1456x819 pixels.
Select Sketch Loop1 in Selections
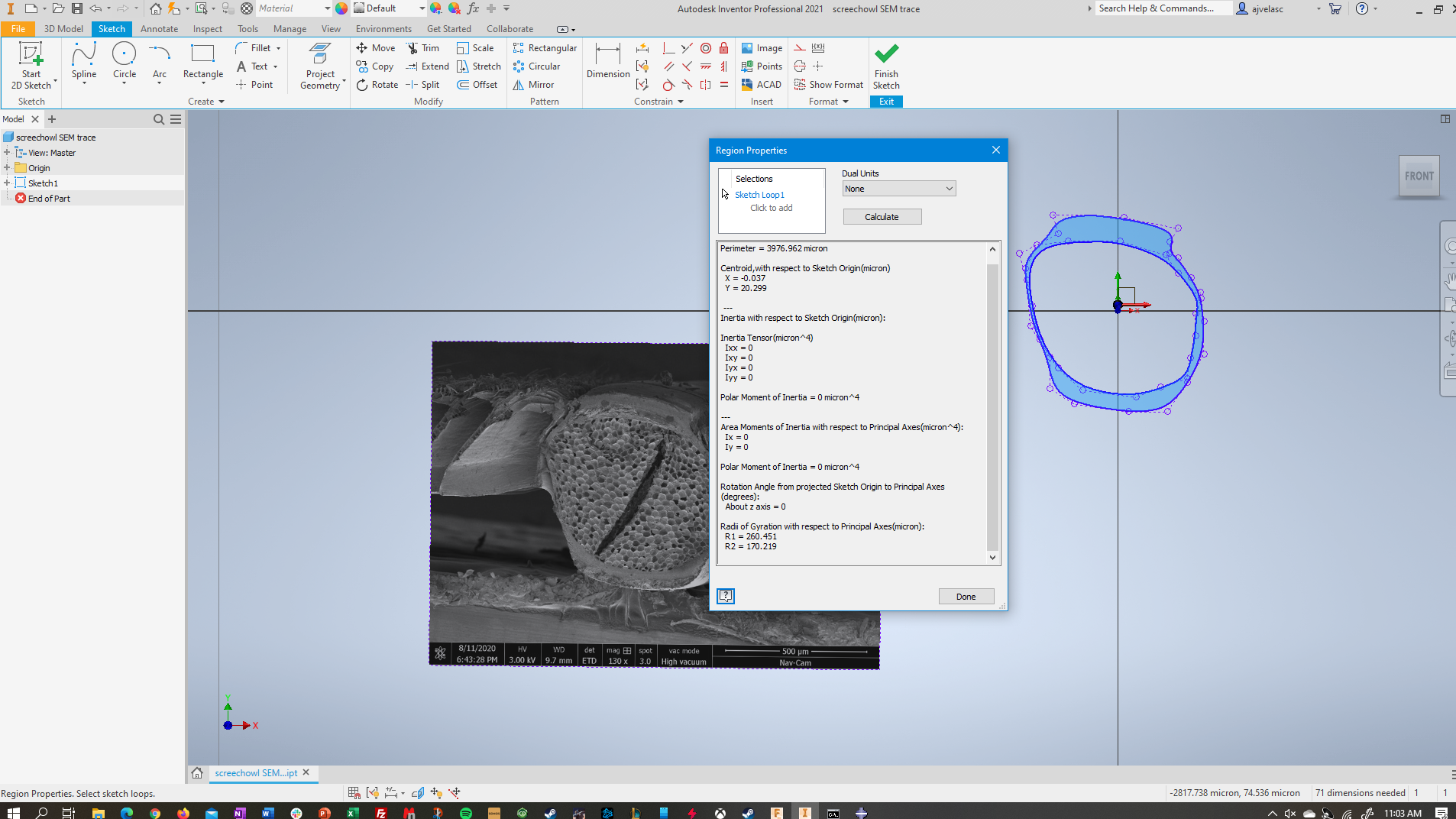click(759, 195)
